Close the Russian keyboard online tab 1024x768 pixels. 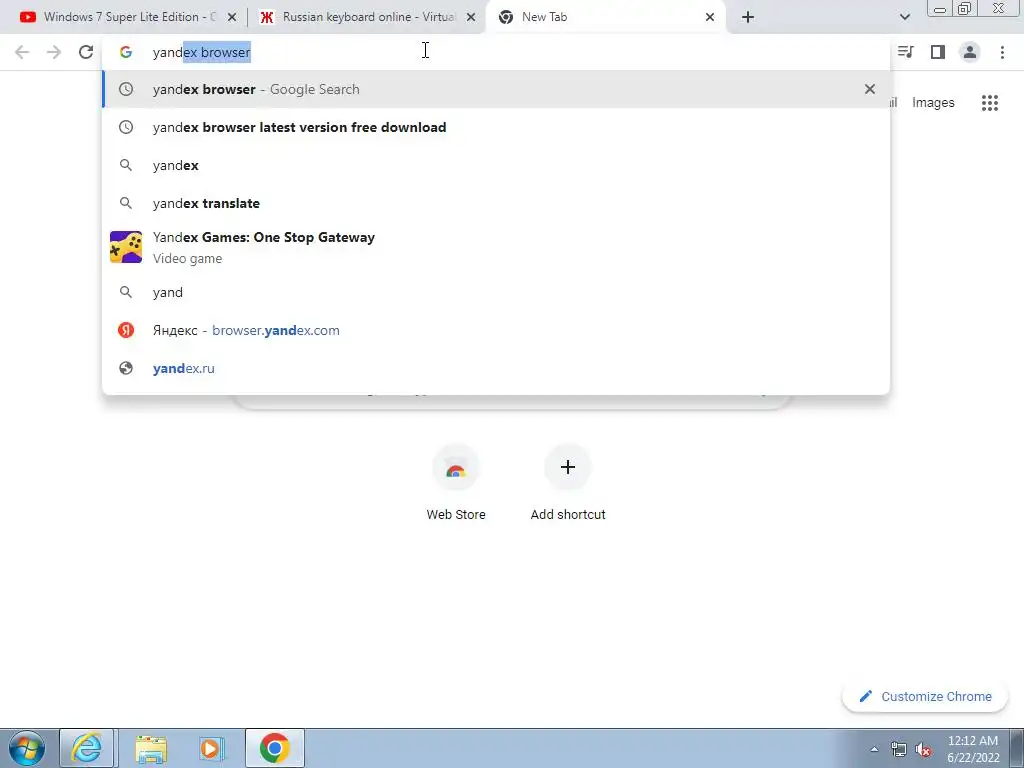pos(471,18)
